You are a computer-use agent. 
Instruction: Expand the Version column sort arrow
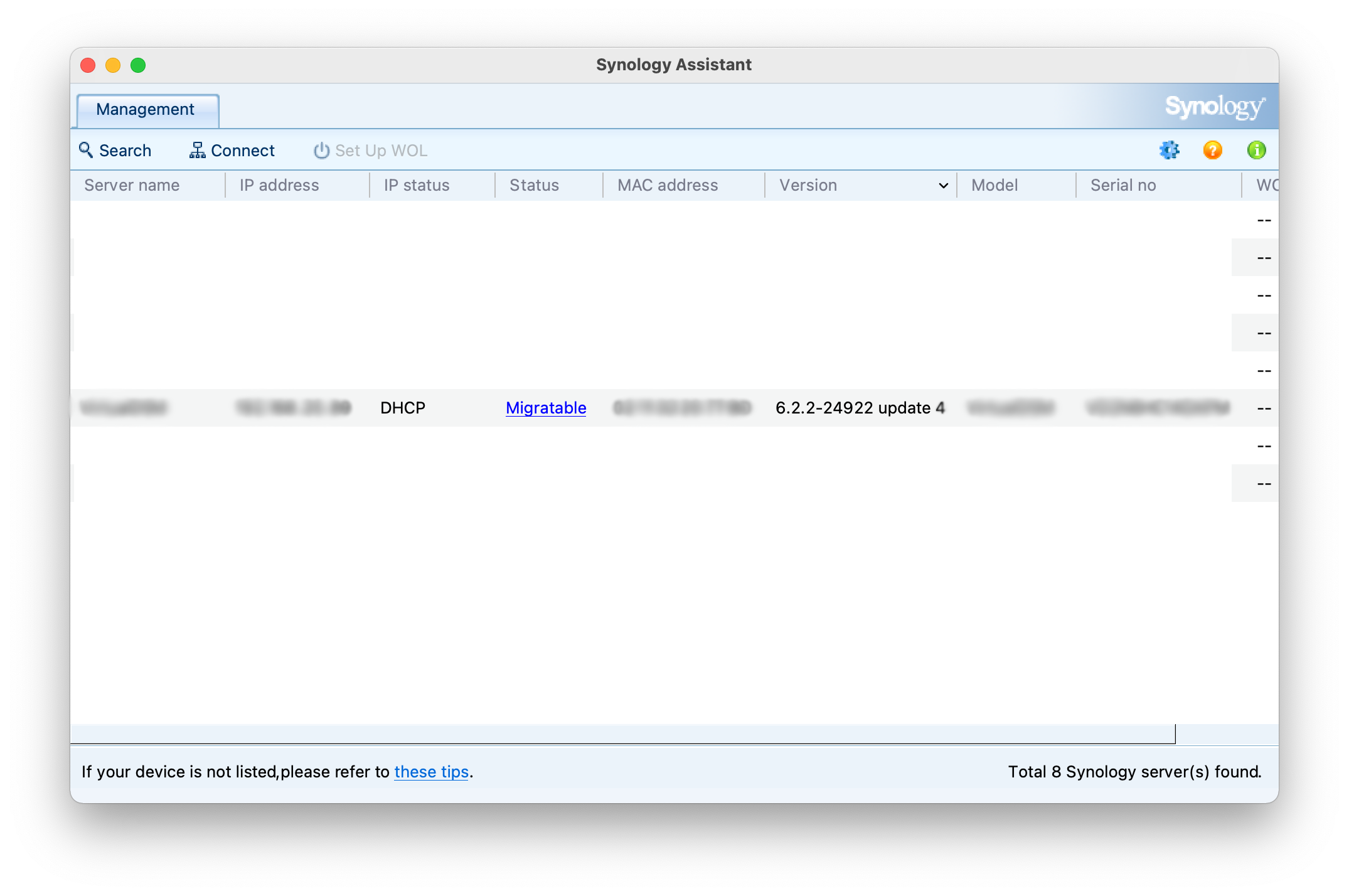click(943, 186)
